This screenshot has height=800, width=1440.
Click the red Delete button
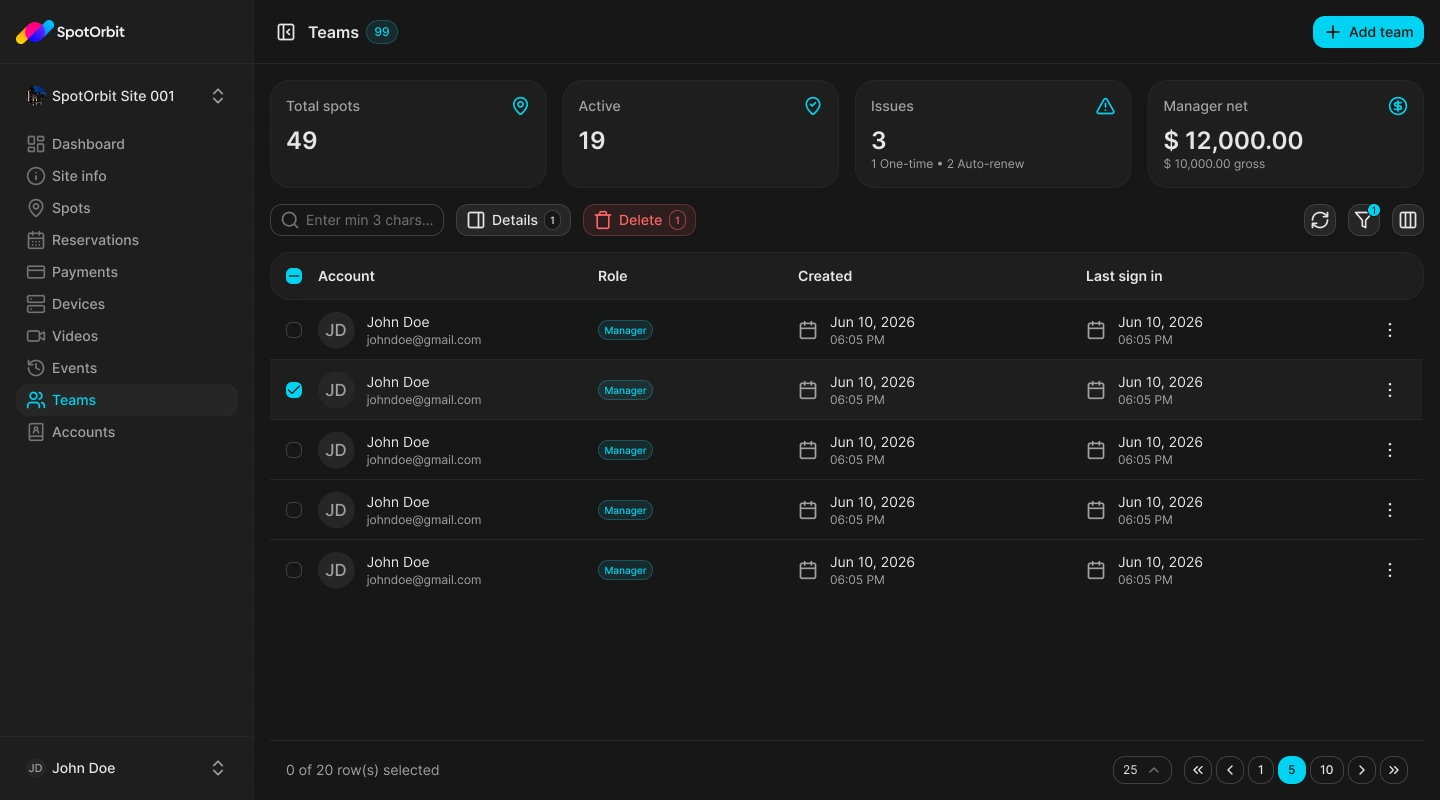639,220
